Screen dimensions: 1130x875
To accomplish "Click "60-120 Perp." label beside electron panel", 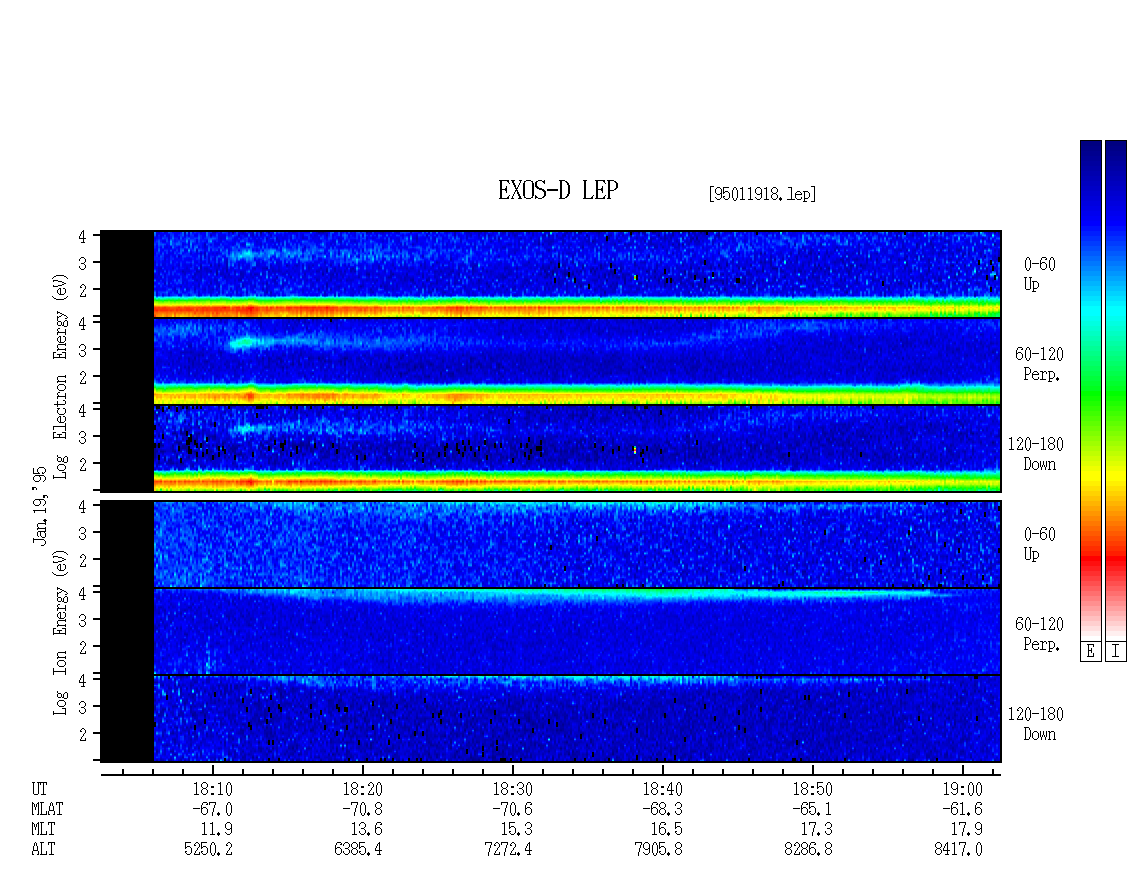I will pos(1039,364).
